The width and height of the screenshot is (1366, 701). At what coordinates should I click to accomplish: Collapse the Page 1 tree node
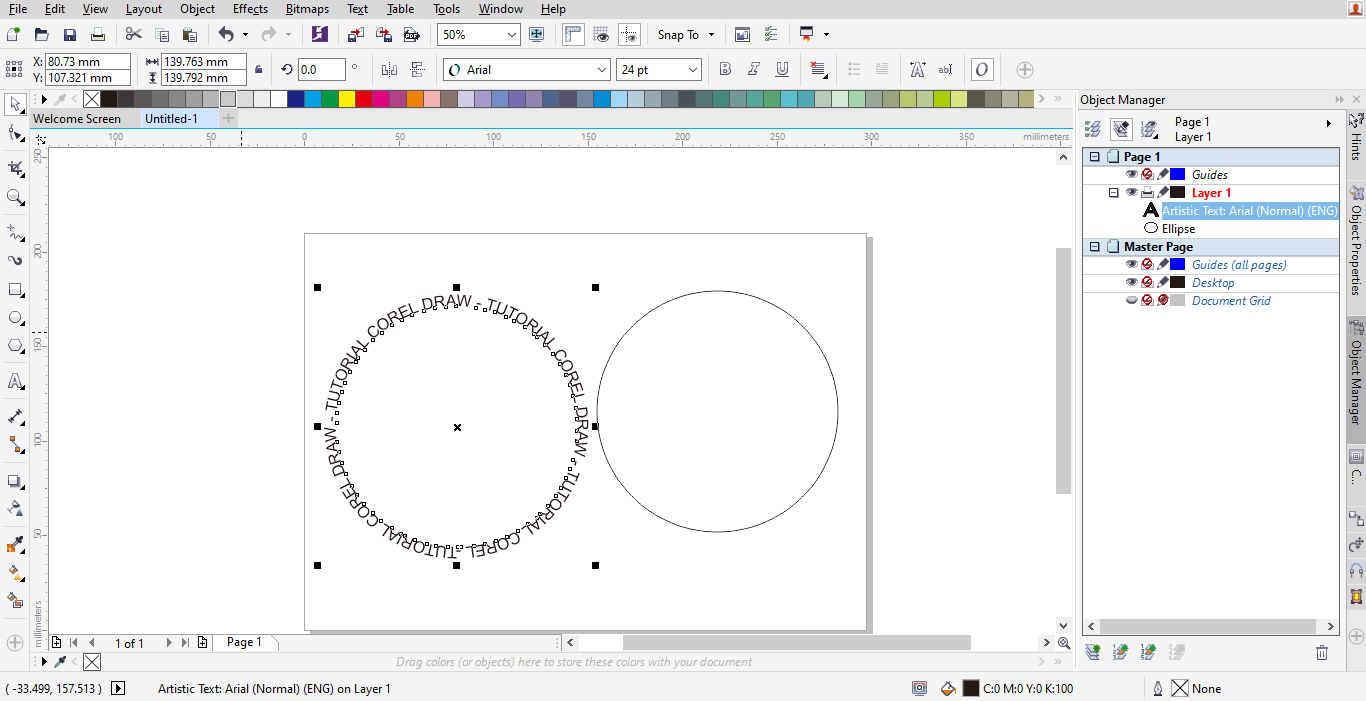[1095, 157]
